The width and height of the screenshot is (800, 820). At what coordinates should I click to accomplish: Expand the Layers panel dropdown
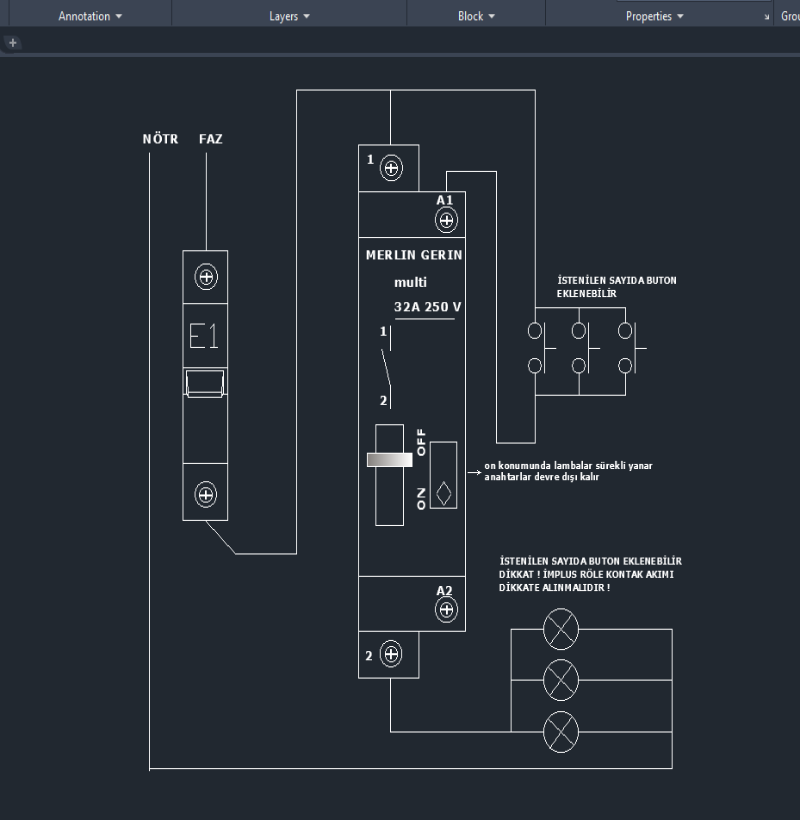(x=289, y=16)
